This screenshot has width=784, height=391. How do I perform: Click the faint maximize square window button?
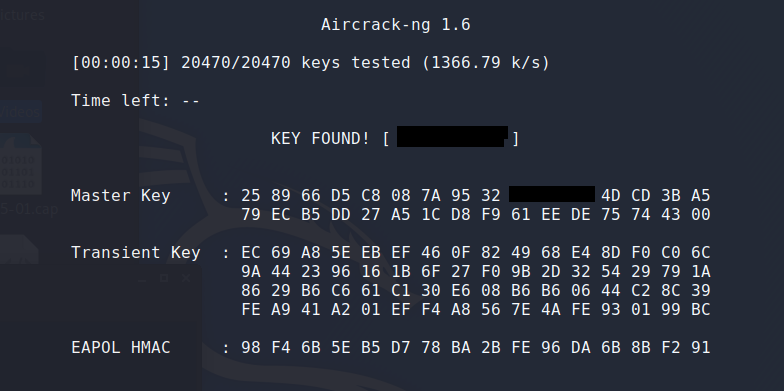click(164, 278)
